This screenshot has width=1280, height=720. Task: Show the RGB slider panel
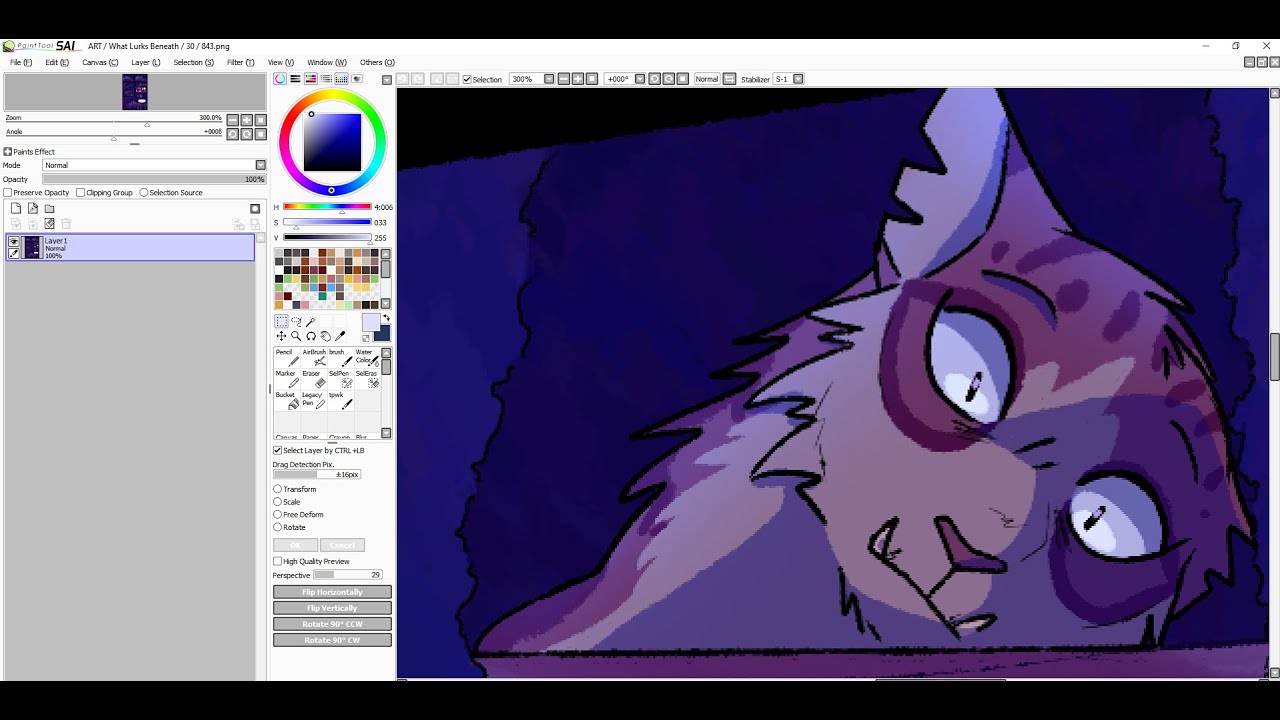click(x=295, y=79)
